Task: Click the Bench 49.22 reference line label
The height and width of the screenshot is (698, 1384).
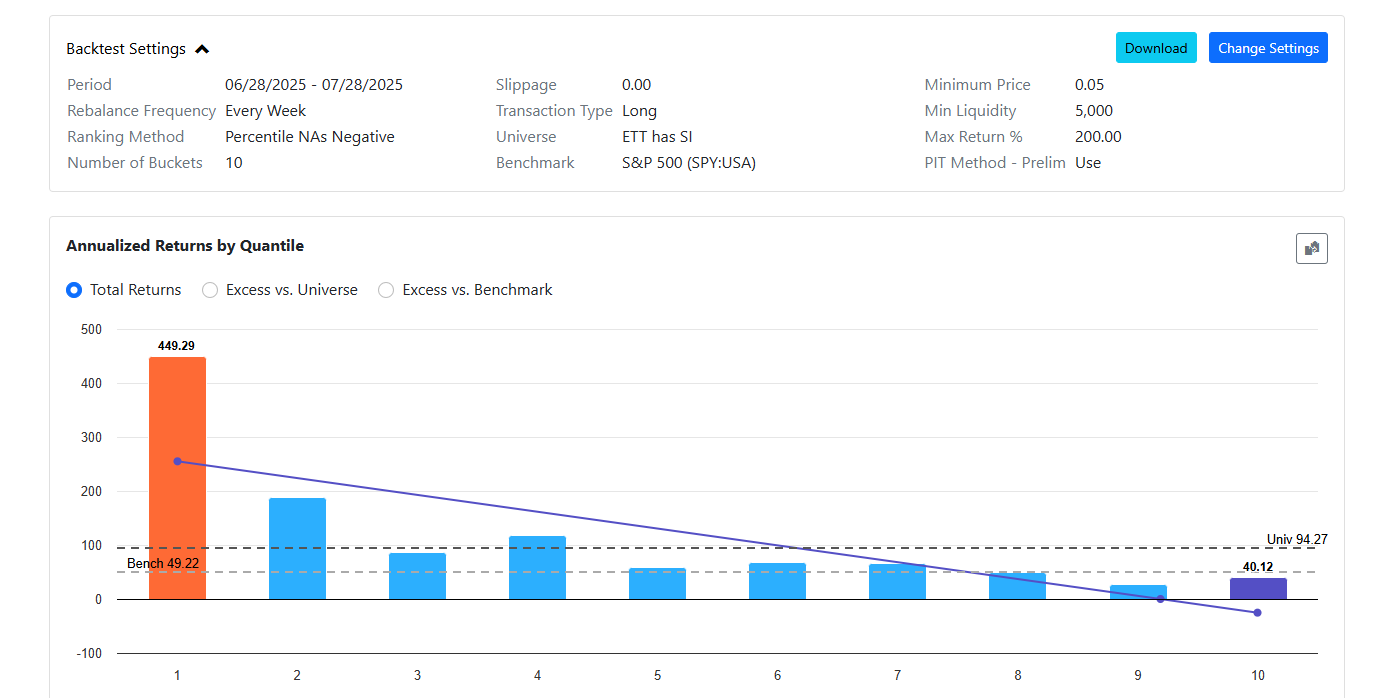Action: click(163, 564)
